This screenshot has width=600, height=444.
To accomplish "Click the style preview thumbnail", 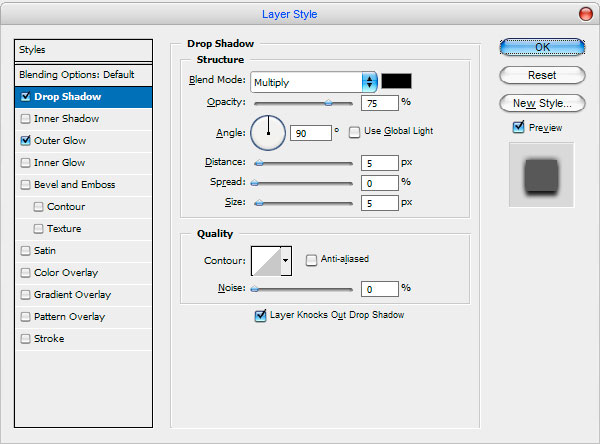I will click(541, 174).
